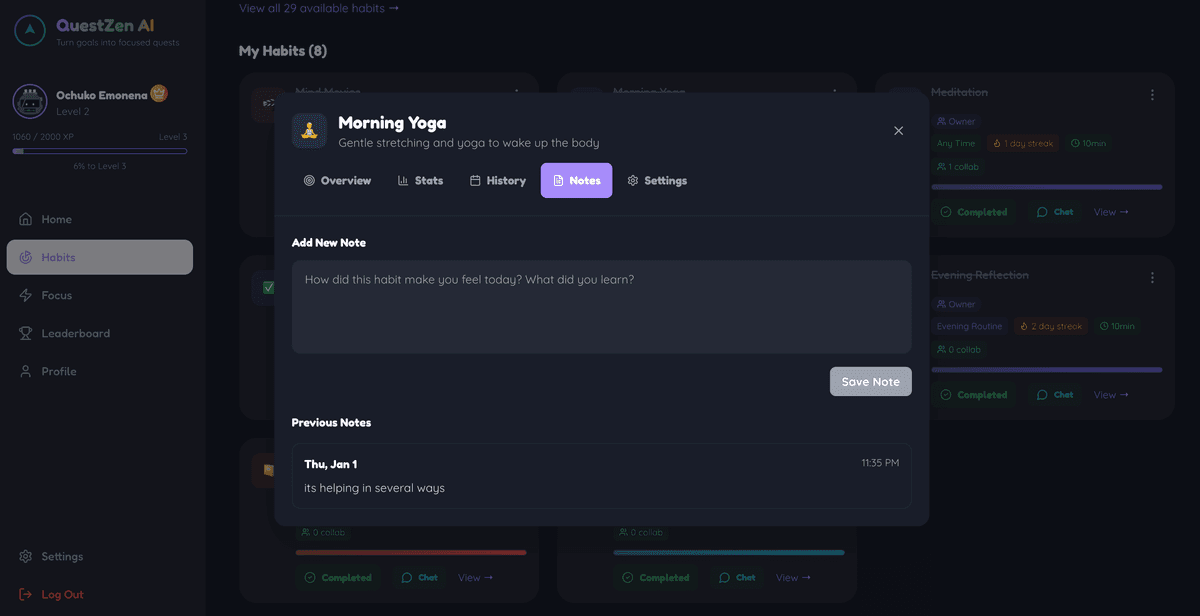Click inside the Add New Note text field
This screenshot has height=616, width=1200.
[x=601, y=305]
